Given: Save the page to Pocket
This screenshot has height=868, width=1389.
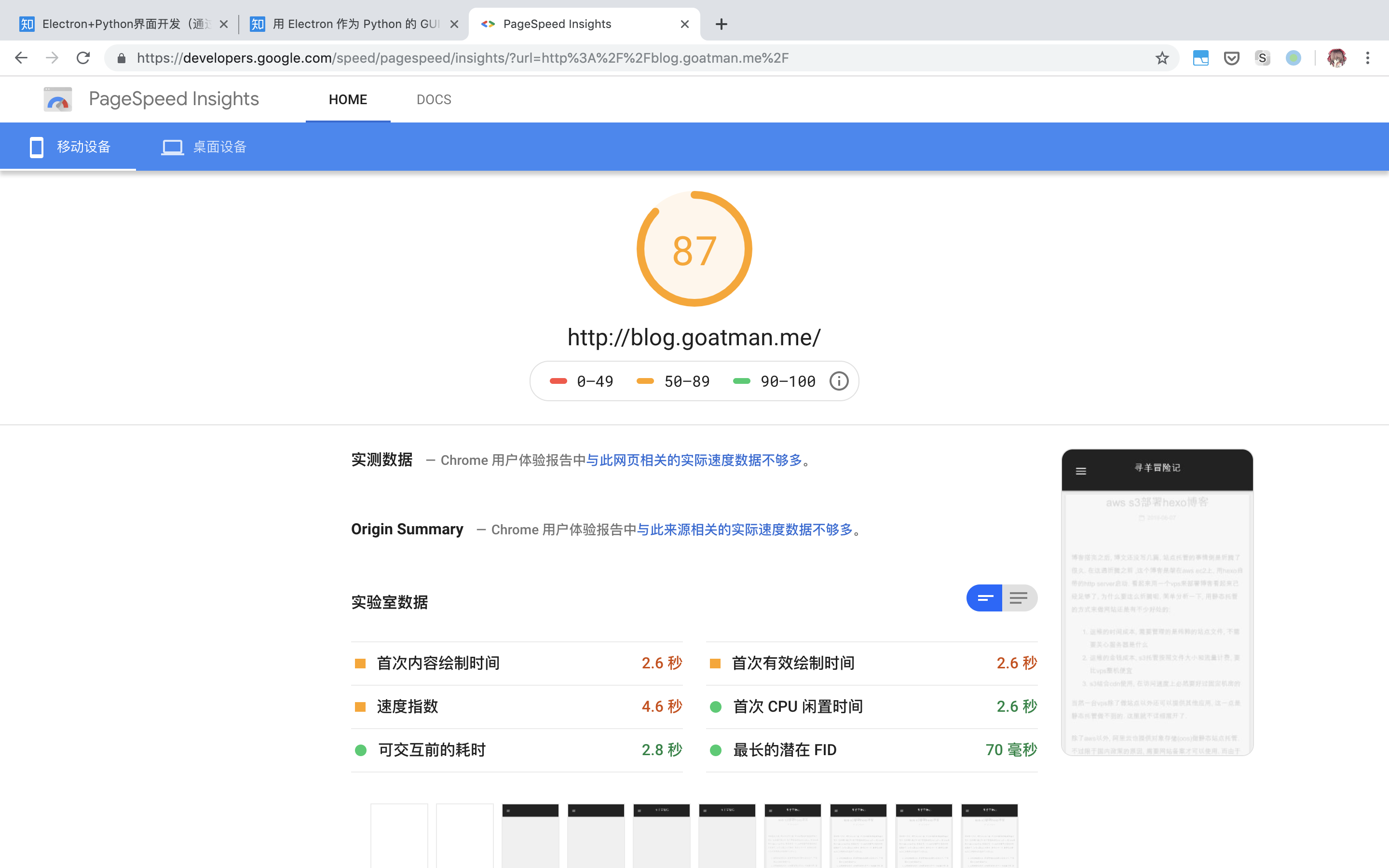Looking at the screenshot, I should coord(1232,57).
